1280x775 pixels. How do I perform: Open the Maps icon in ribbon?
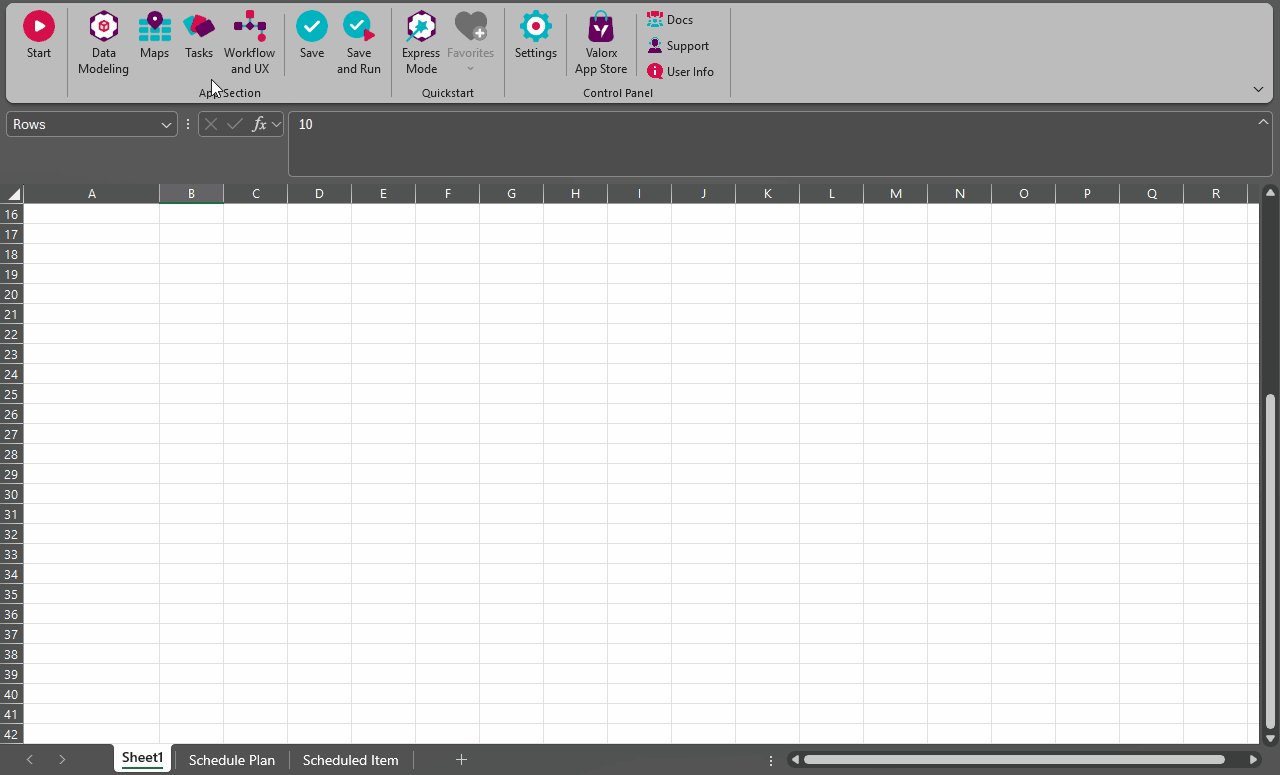[154, 27]
